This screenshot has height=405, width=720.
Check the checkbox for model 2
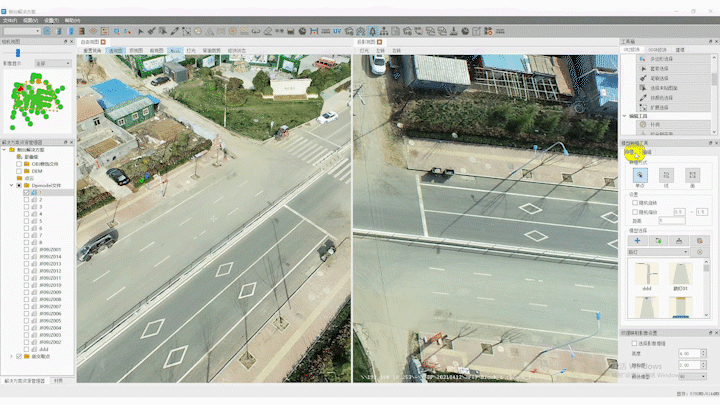pos(26,200)
